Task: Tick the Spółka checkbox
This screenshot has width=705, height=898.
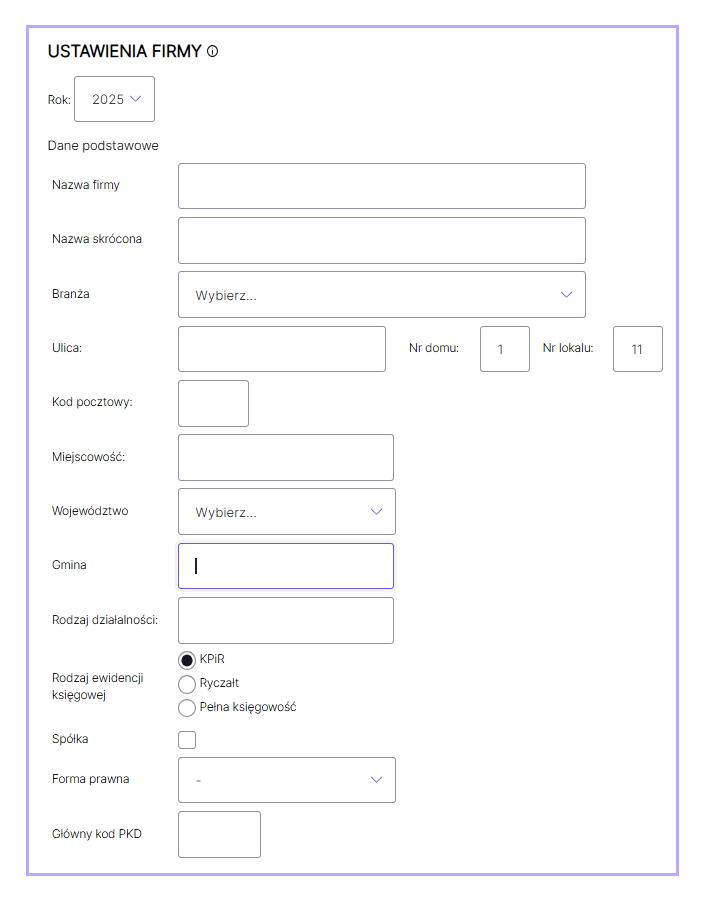Action: pos(187,740)
